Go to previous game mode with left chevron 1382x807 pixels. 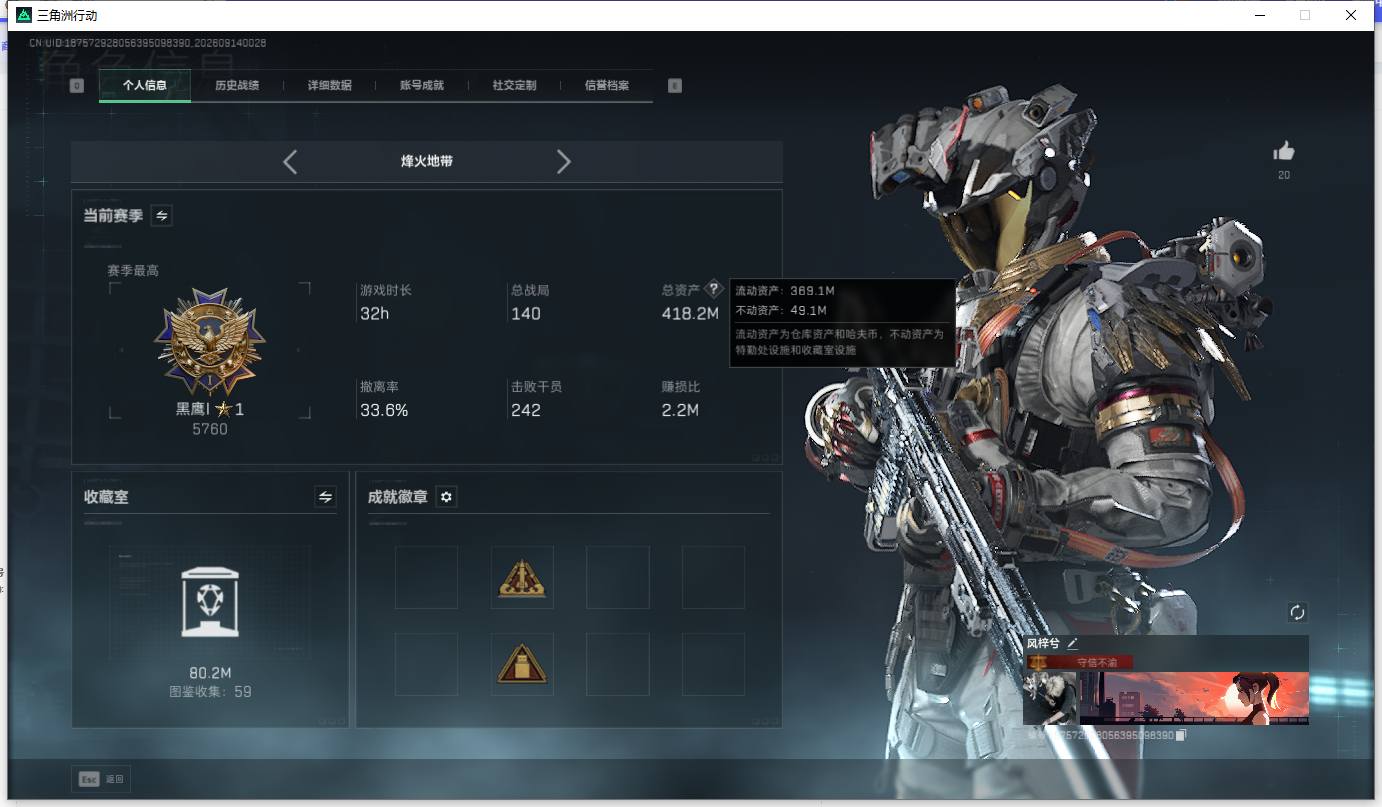click(290, 161)
